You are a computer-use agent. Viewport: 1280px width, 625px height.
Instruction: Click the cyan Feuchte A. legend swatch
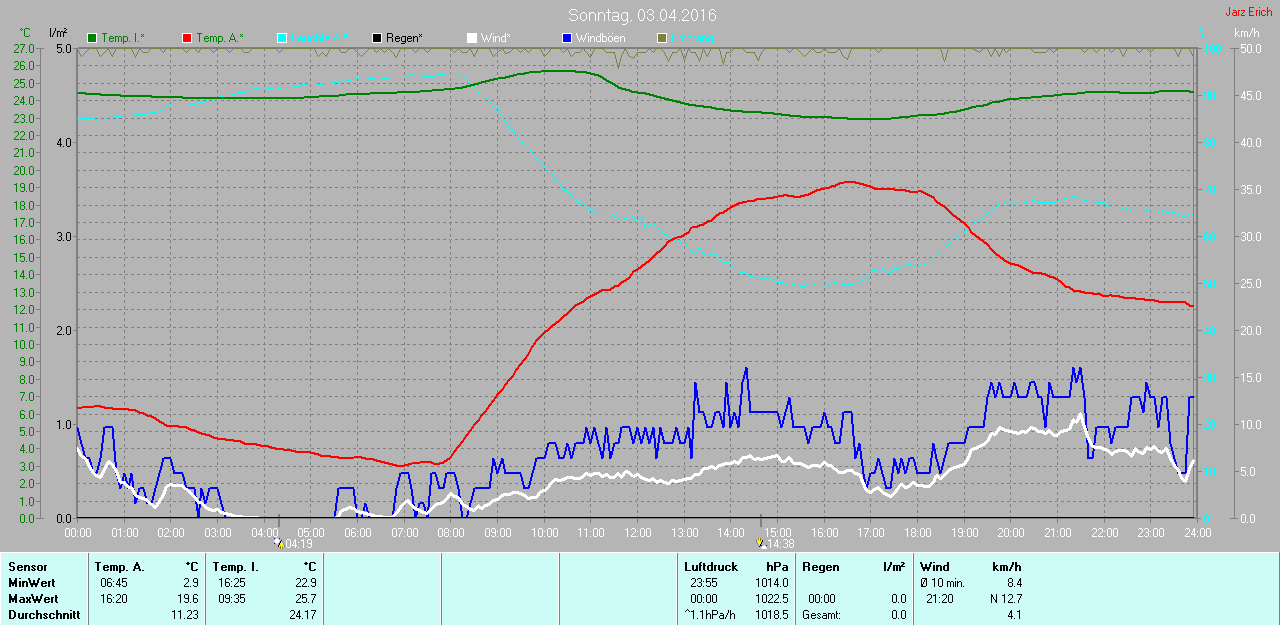(282, 38)
